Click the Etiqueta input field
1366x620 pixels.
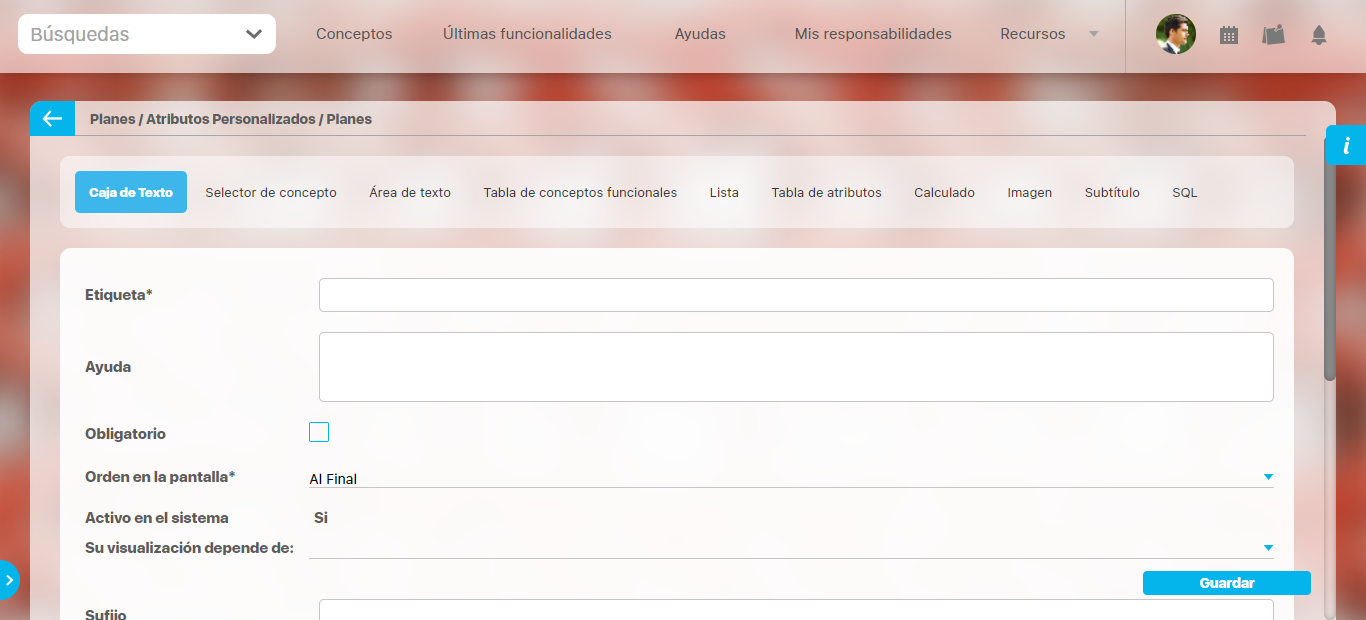(x=796, y=295)
